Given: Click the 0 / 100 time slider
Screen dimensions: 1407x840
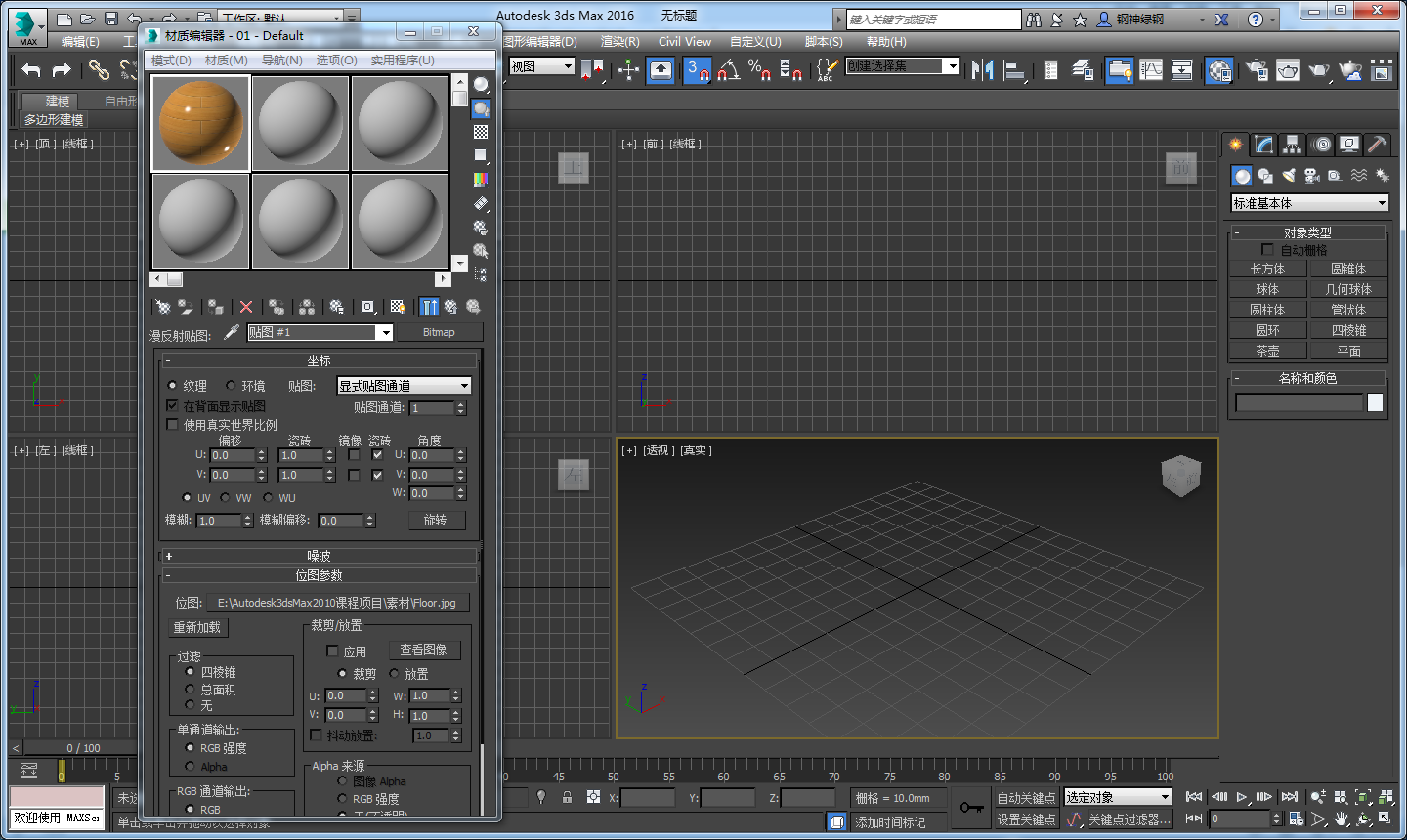Looking at the screenshot, I should tap(83, 748).
